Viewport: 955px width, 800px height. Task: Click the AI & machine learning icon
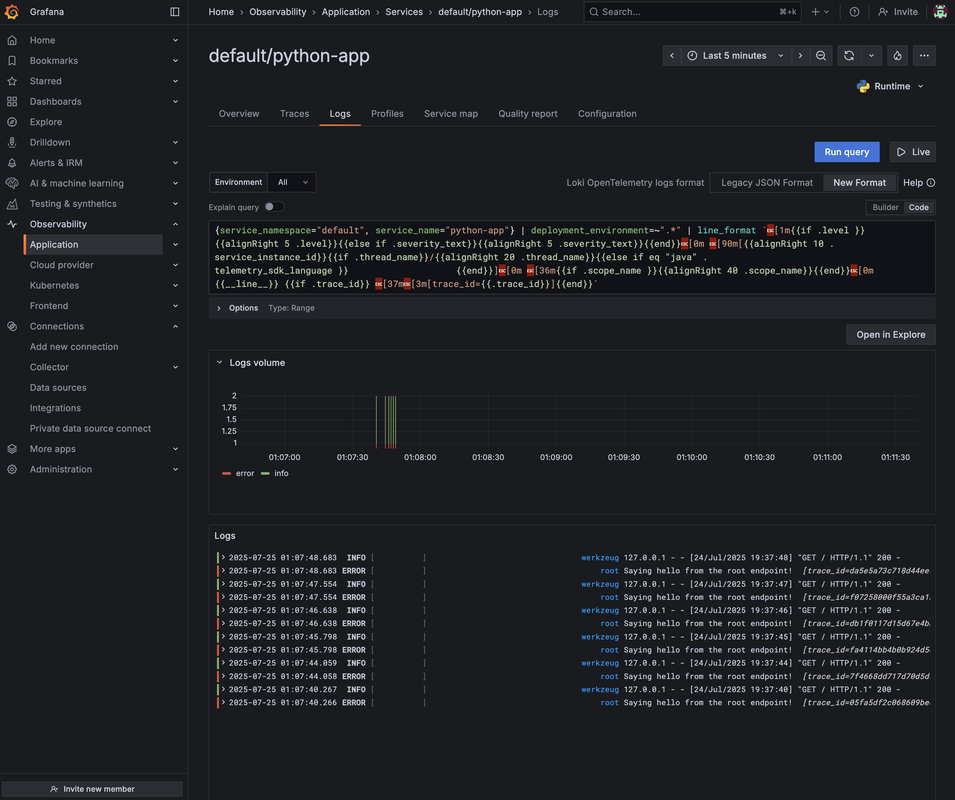point(12,183)
